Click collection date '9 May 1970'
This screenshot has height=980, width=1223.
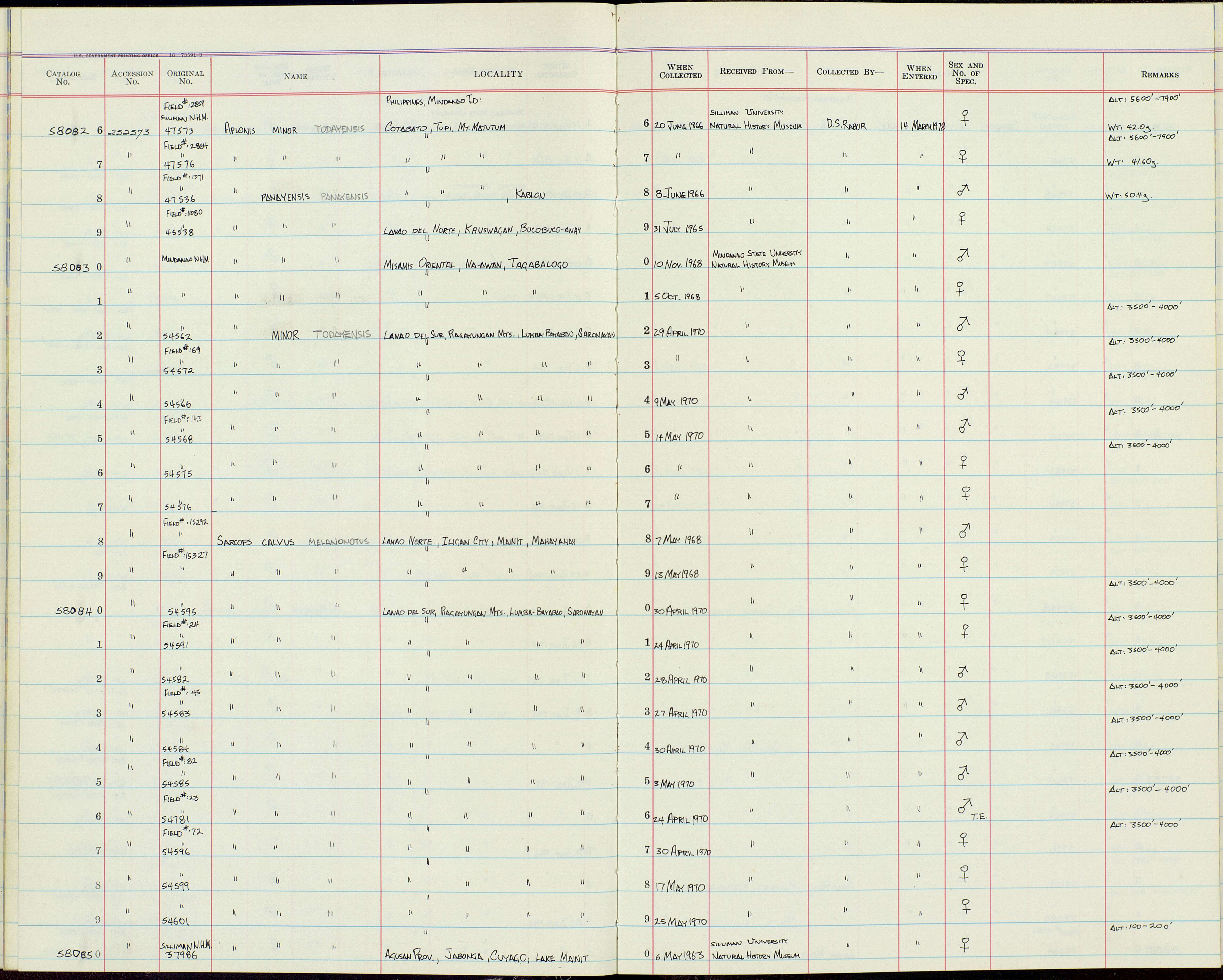(x=676, y=401)
